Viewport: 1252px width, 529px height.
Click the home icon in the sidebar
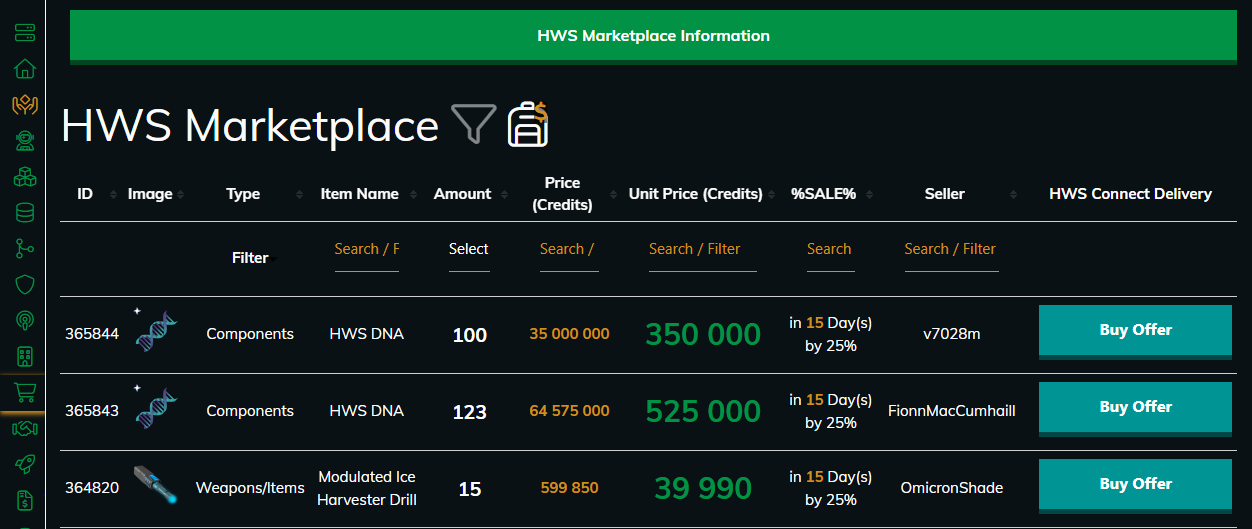(x=25, y=69)
